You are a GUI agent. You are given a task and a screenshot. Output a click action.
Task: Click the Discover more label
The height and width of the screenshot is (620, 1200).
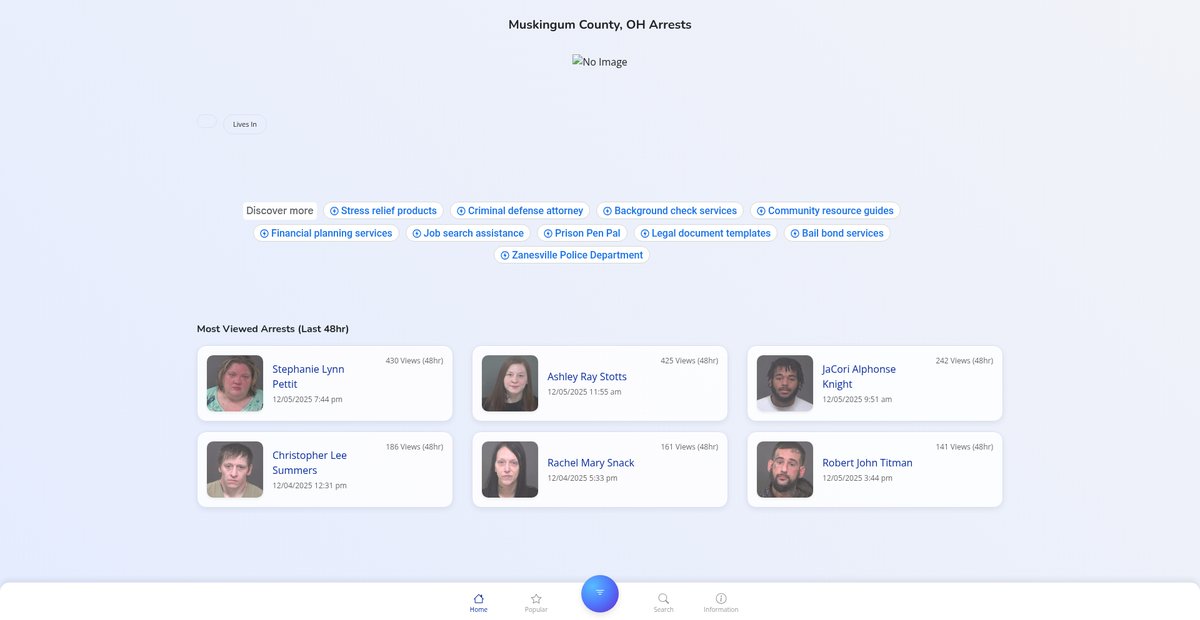[x=280, y=211]
